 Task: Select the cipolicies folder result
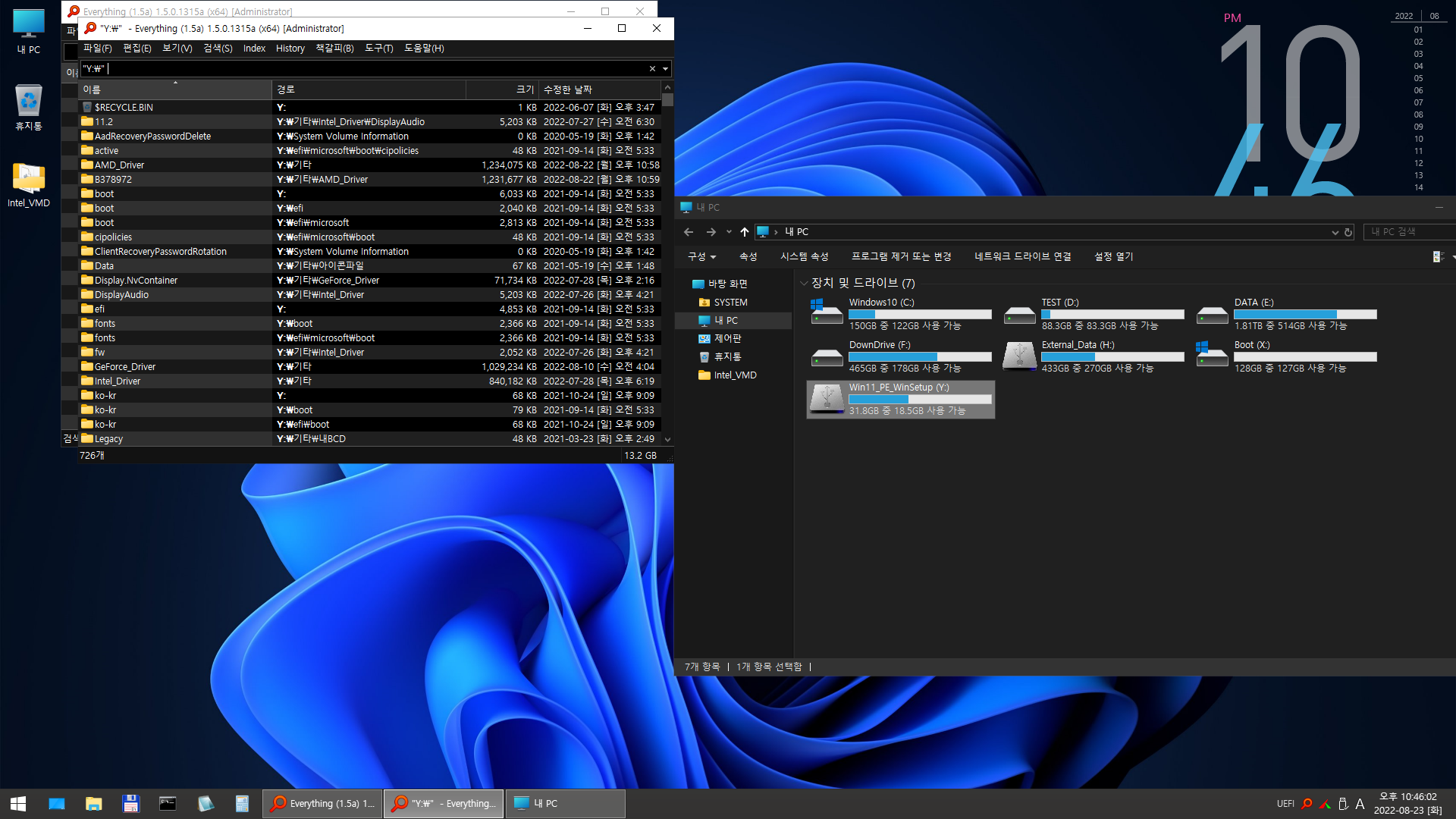370,237
